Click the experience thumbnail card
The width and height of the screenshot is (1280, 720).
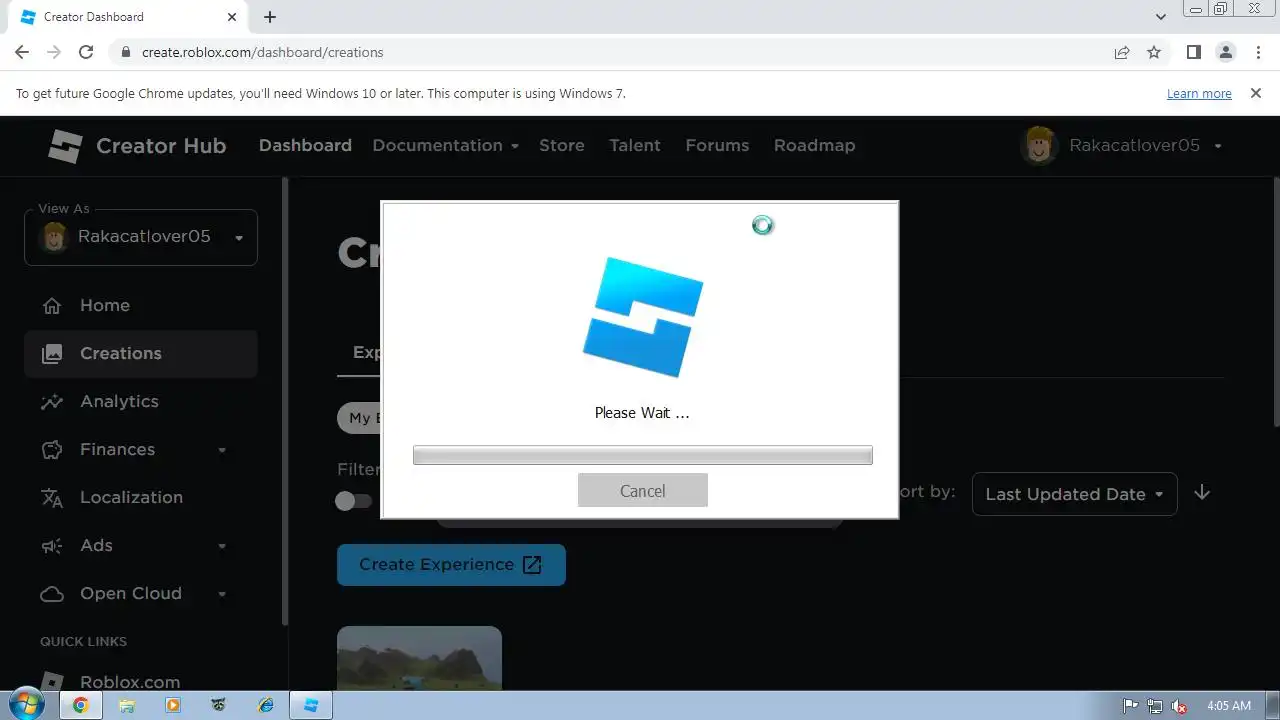click(419, 658)
